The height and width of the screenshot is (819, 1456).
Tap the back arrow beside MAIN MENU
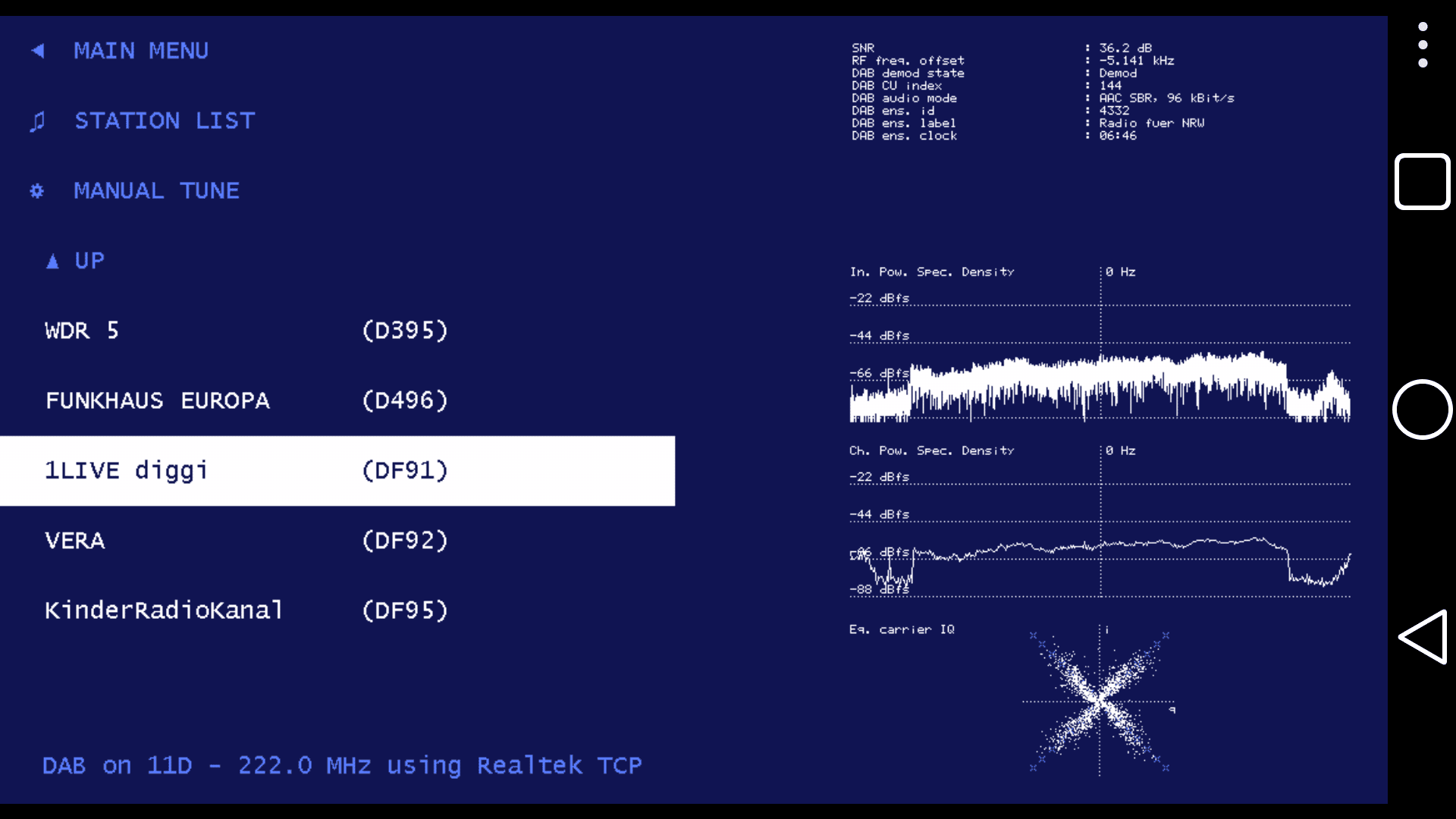point(38,51)
